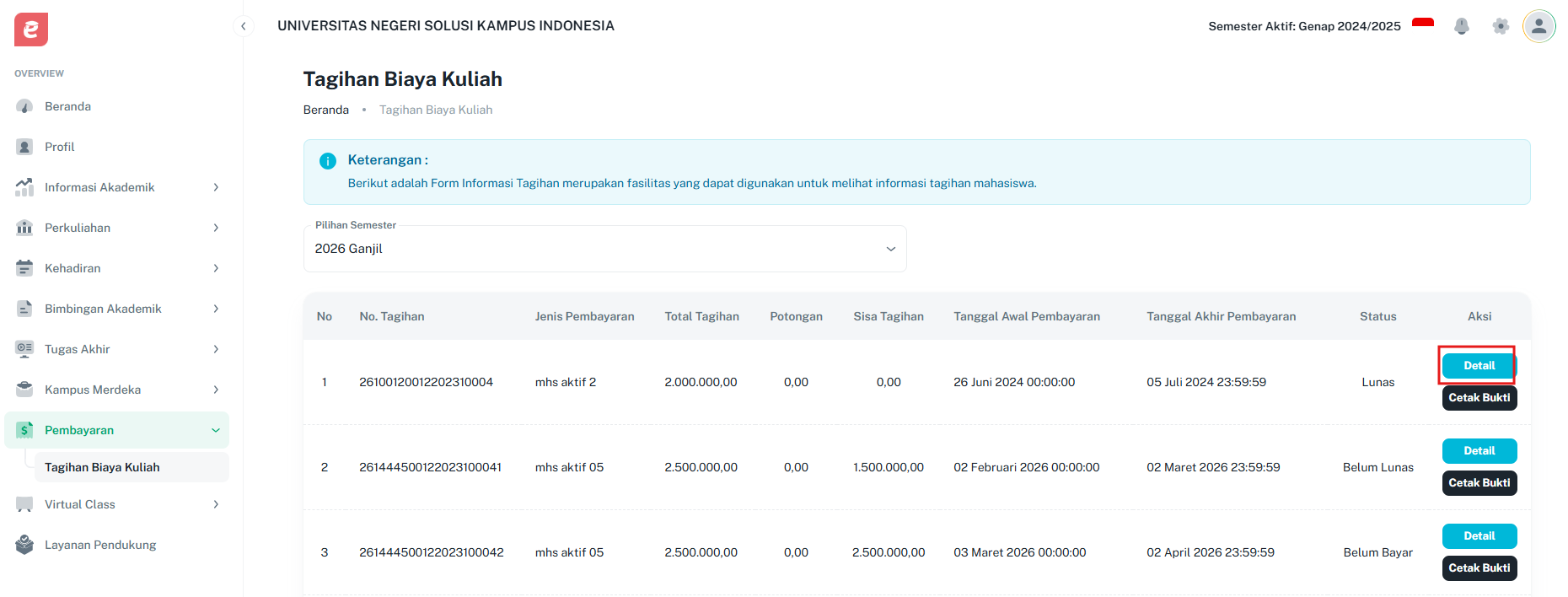Click the Kampus Merdeka icon
Viewport: 1568px width, 597px height.
pos(24,390)
